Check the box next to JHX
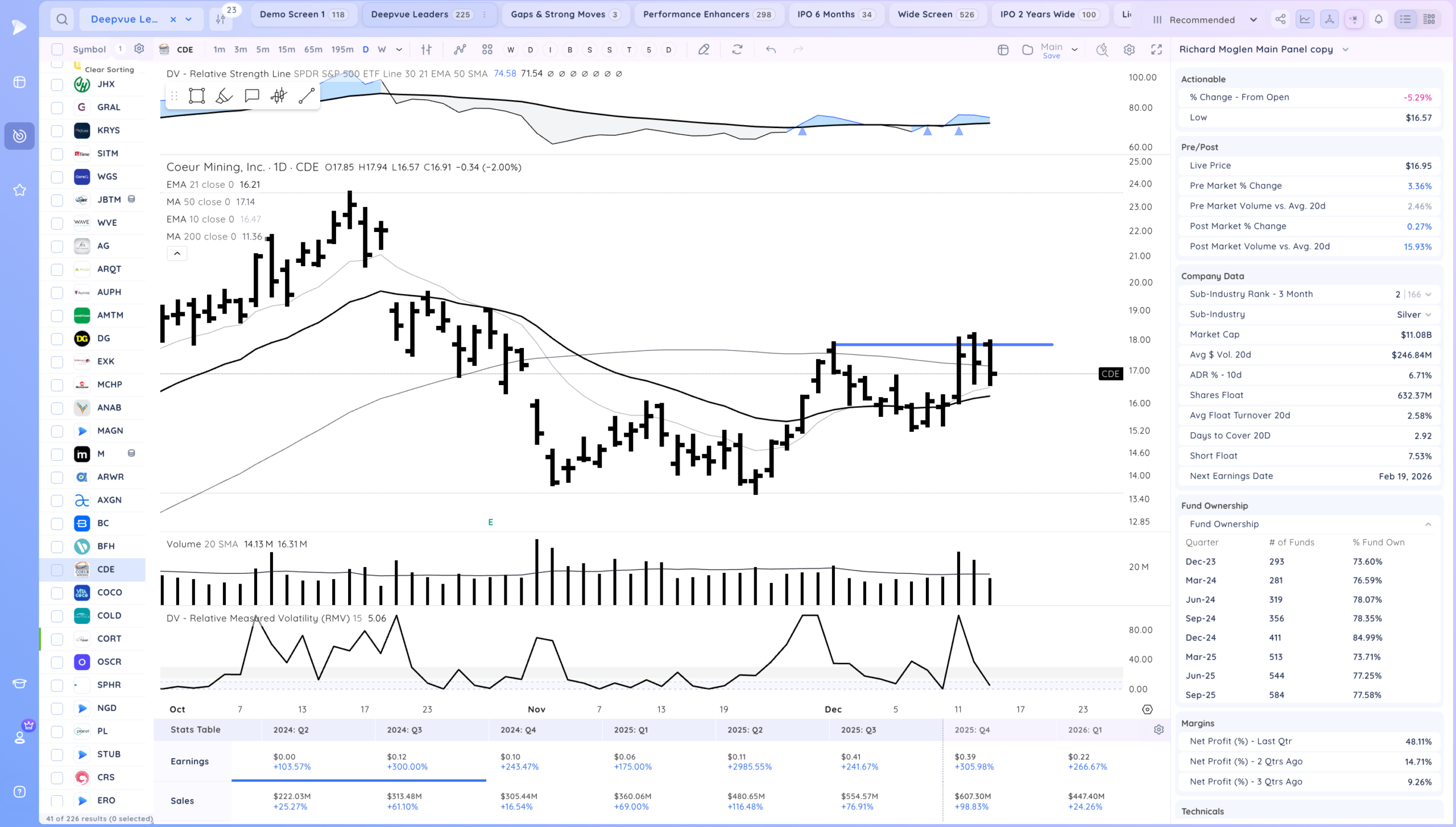 click(57, 84)
